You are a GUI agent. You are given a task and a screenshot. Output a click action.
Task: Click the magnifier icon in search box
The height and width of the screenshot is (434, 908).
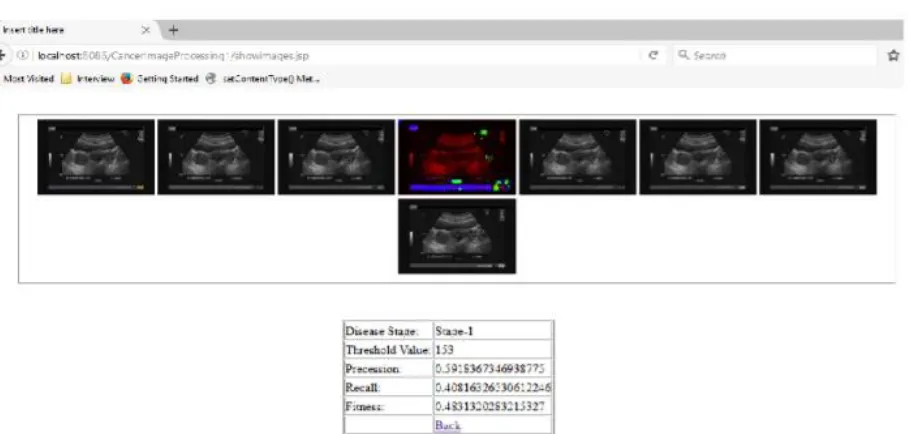click(684, 55)
